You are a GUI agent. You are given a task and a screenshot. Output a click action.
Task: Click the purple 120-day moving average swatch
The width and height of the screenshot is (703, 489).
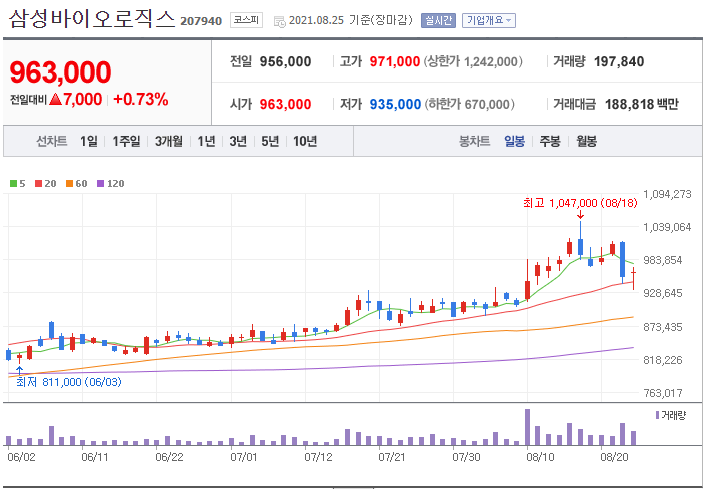(100, 184)
